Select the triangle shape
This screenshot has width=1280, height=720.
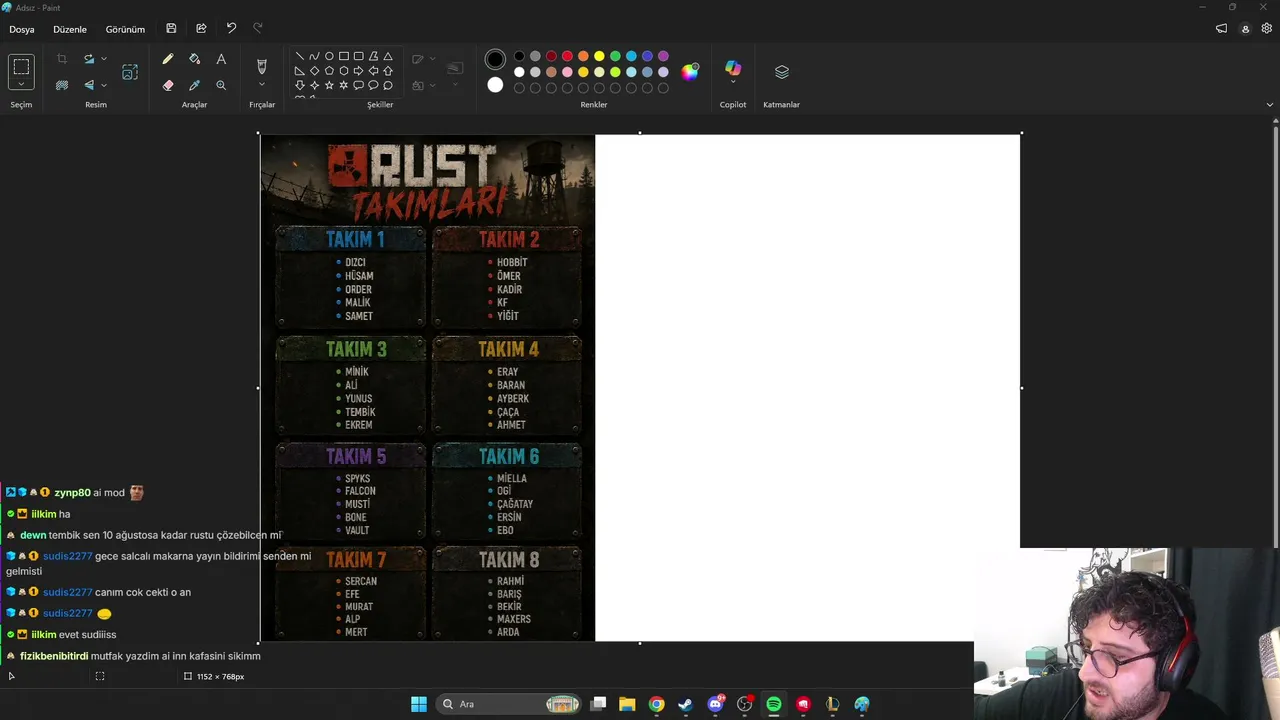[x=388, y=57]
